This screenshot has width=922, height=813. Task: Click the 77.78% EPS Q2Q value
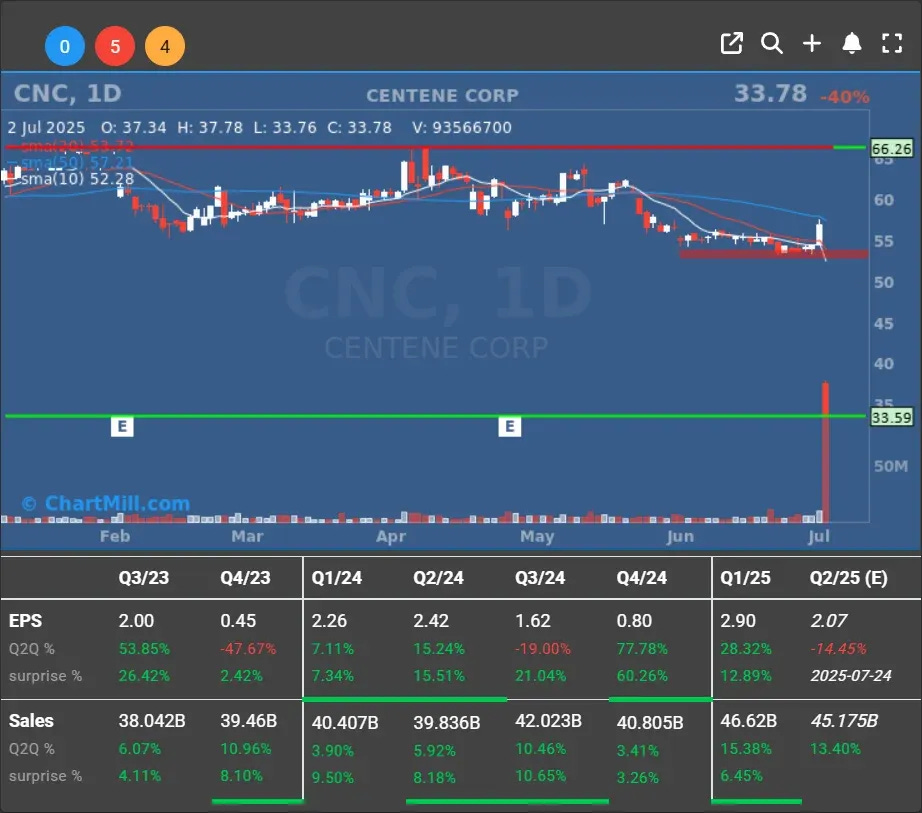tap(642, 649)
